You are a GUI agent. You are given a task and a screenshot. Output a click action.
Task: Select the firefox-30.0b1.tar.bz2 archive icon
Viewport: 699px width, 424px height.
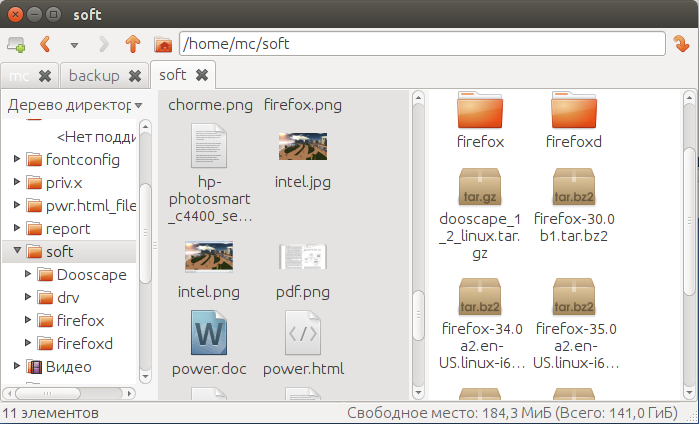(574, 187)
